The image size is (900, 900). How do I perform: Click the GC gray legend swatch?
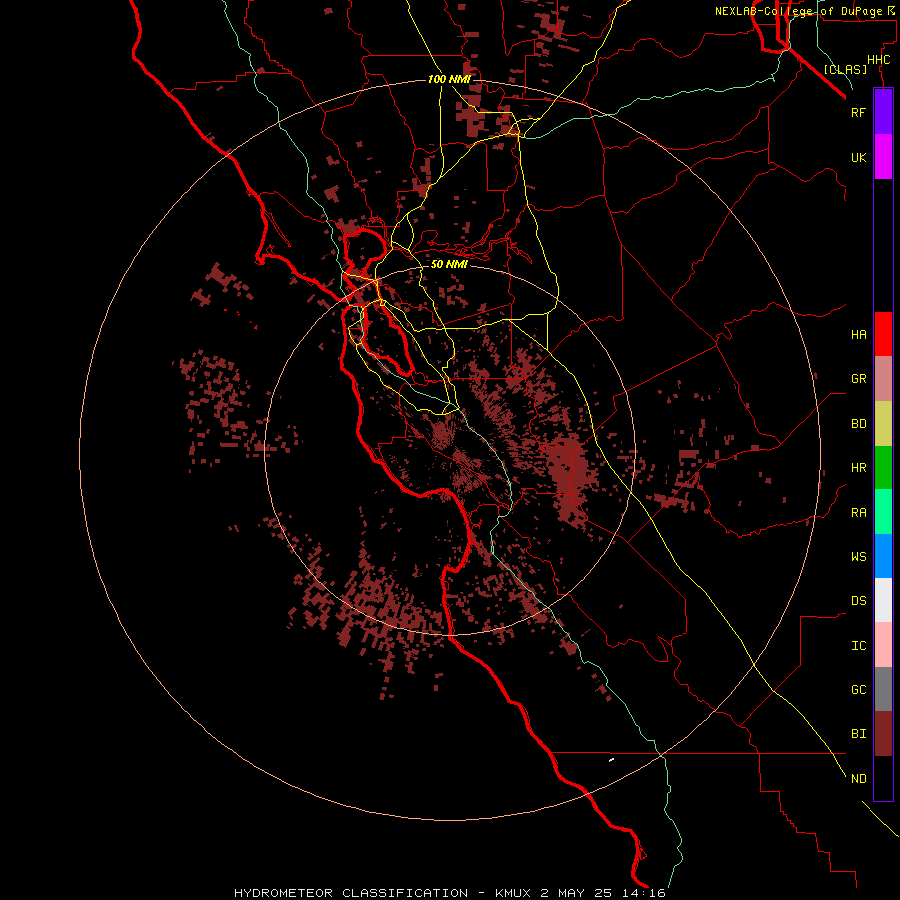pos(883,689)
